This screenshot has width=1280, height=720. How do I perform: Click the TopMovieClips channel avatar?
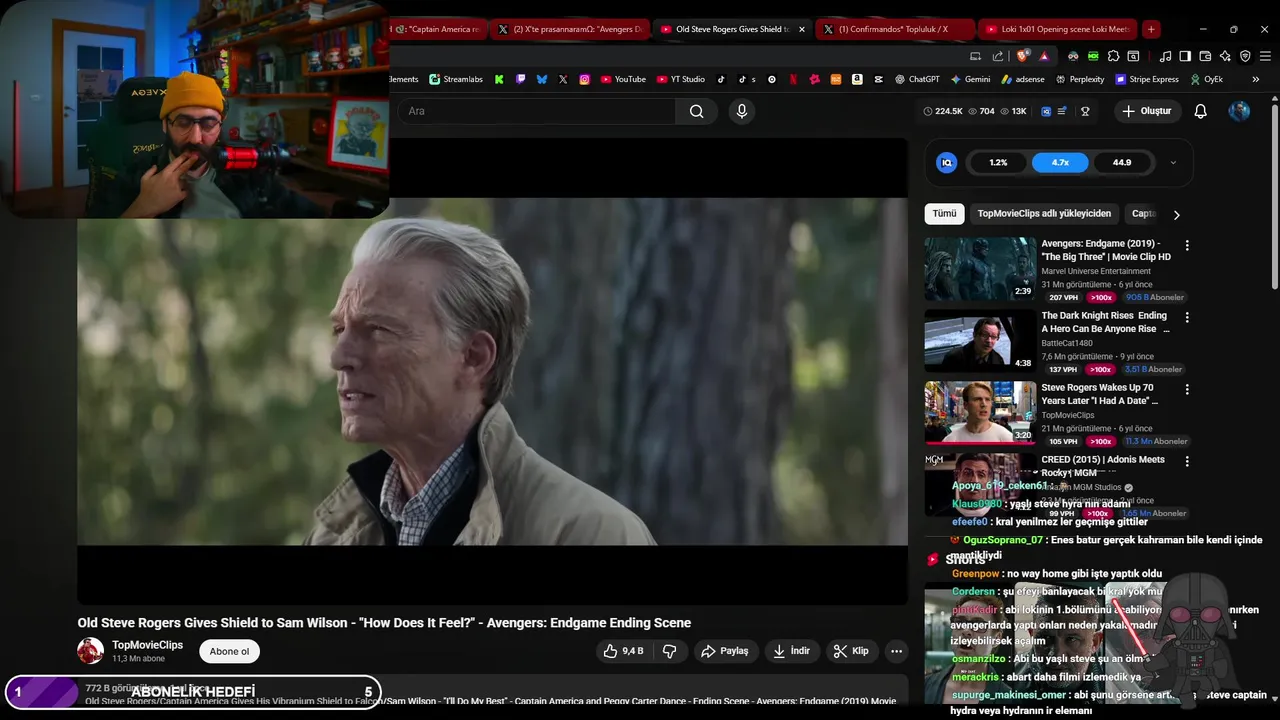[x=91, y=651]
